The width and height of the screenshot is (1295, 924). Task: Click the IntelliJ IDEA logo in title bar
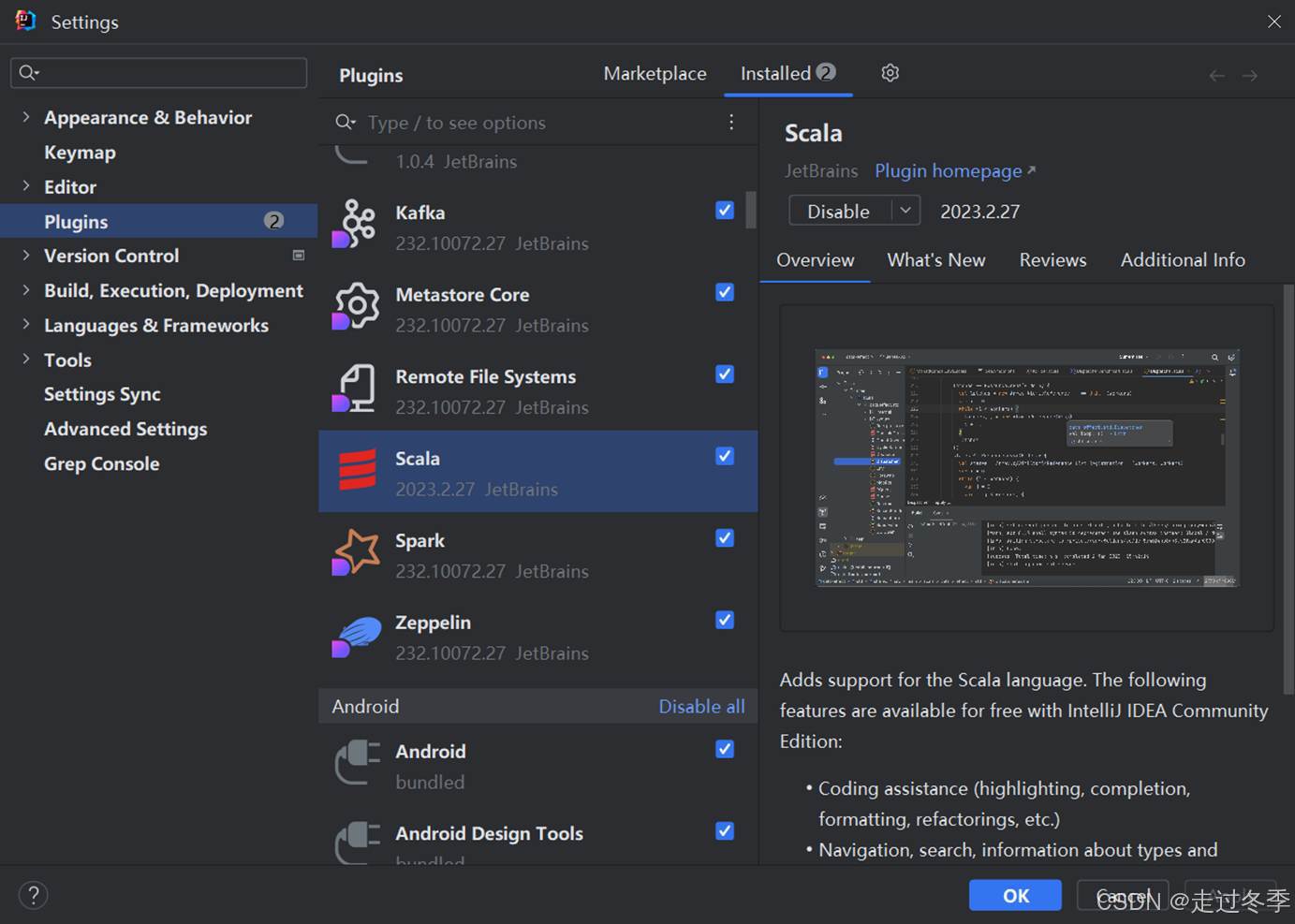(x=25, y=21)
